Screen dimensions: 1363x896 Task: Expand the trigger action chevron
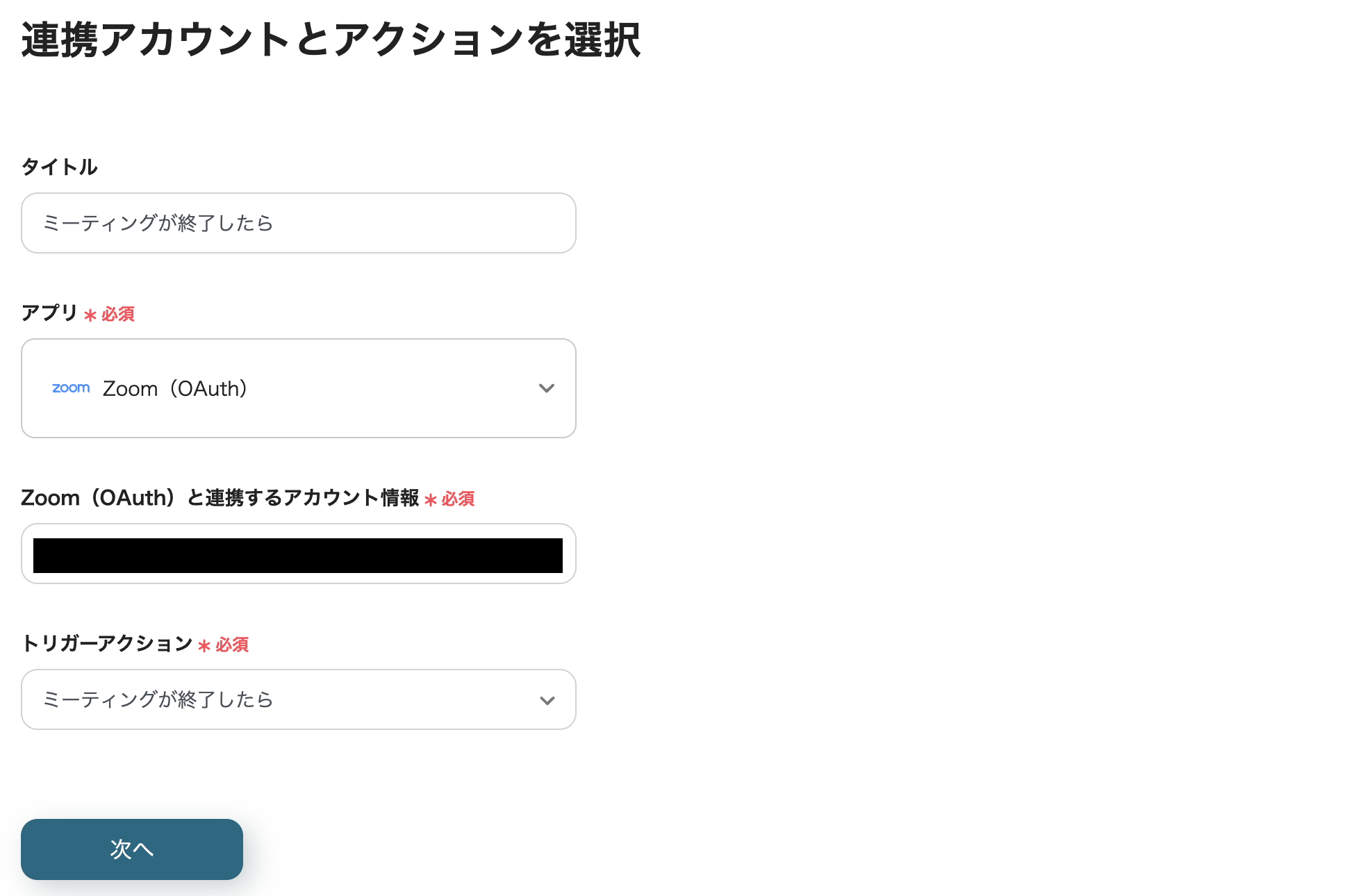pyautogui.click(x=547, y=699)
